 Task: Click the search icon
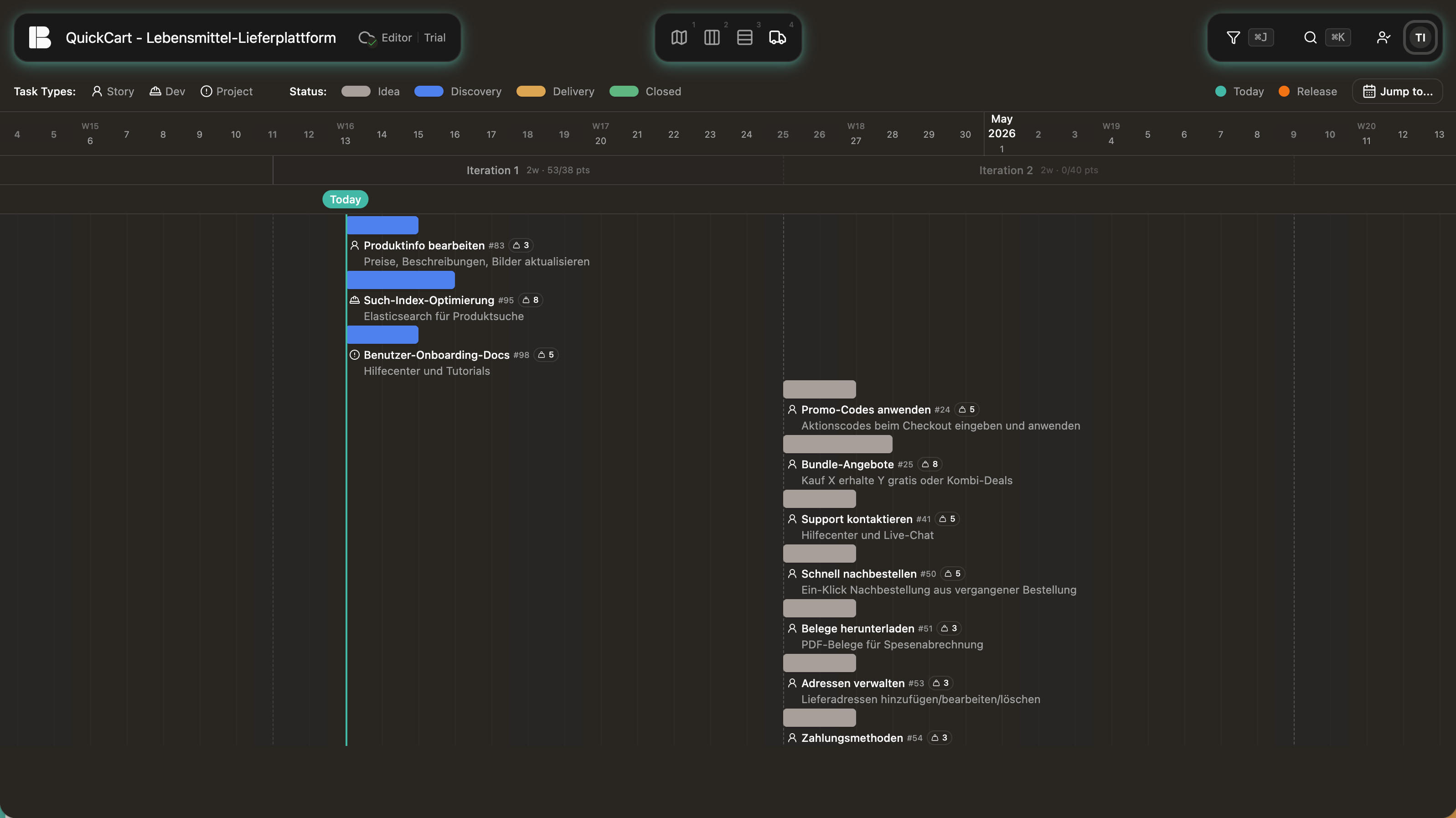click(x=1310, y=37)
